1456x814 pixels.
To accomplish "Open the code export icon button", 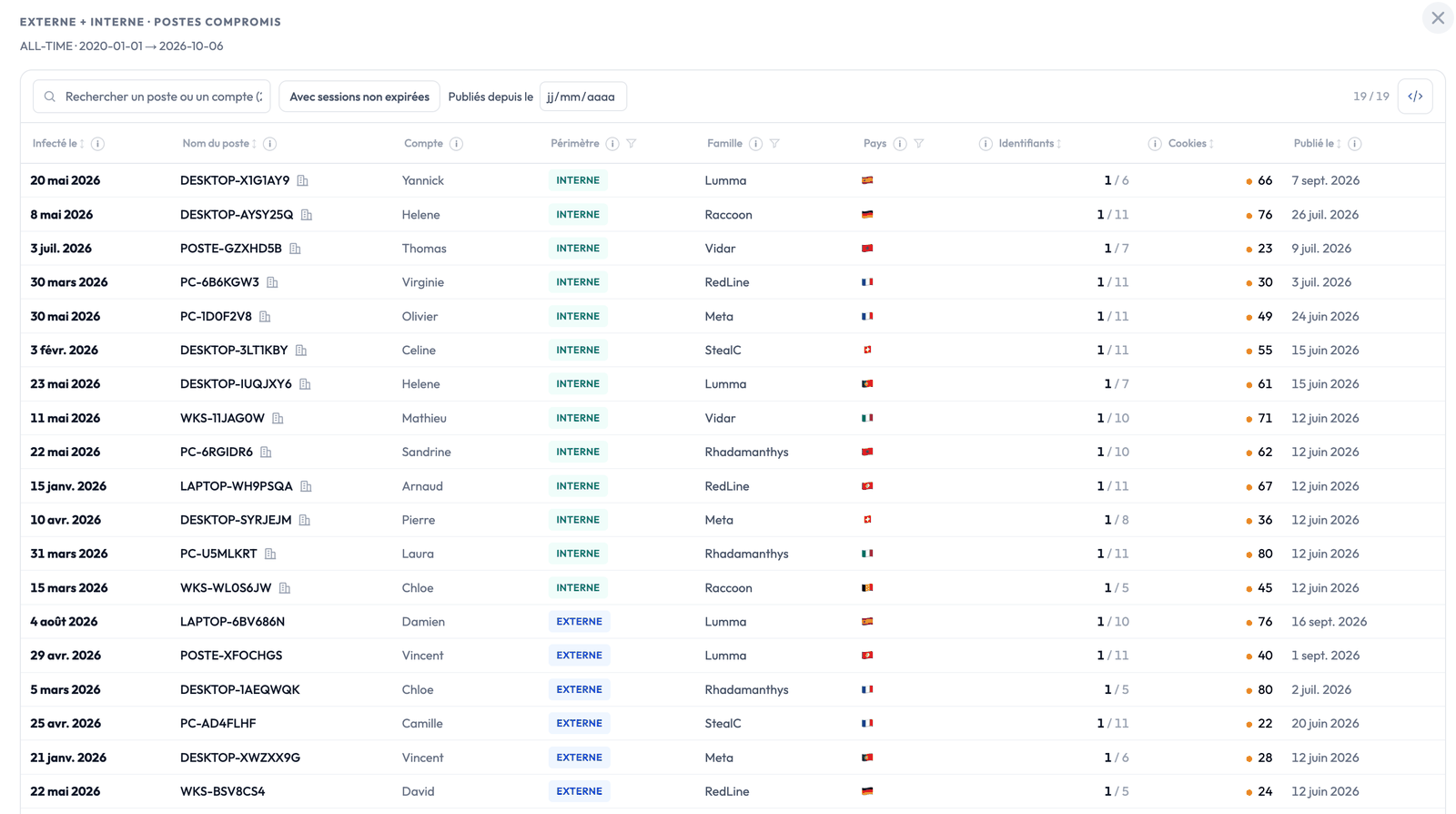I will pyautogui.click(x=1416, y=97).
